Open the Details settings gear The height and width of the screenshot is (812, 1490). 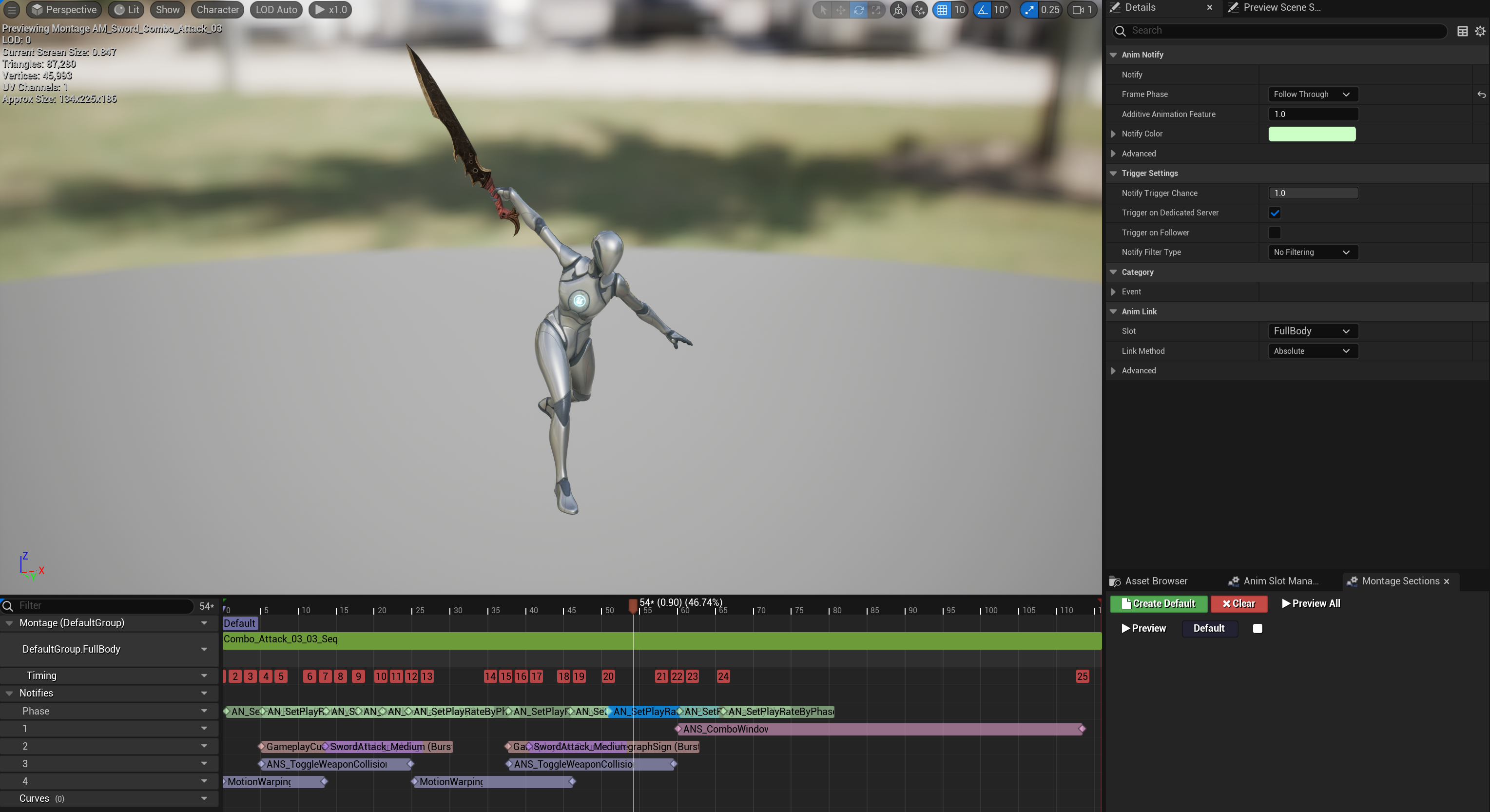coord(1480,31)
